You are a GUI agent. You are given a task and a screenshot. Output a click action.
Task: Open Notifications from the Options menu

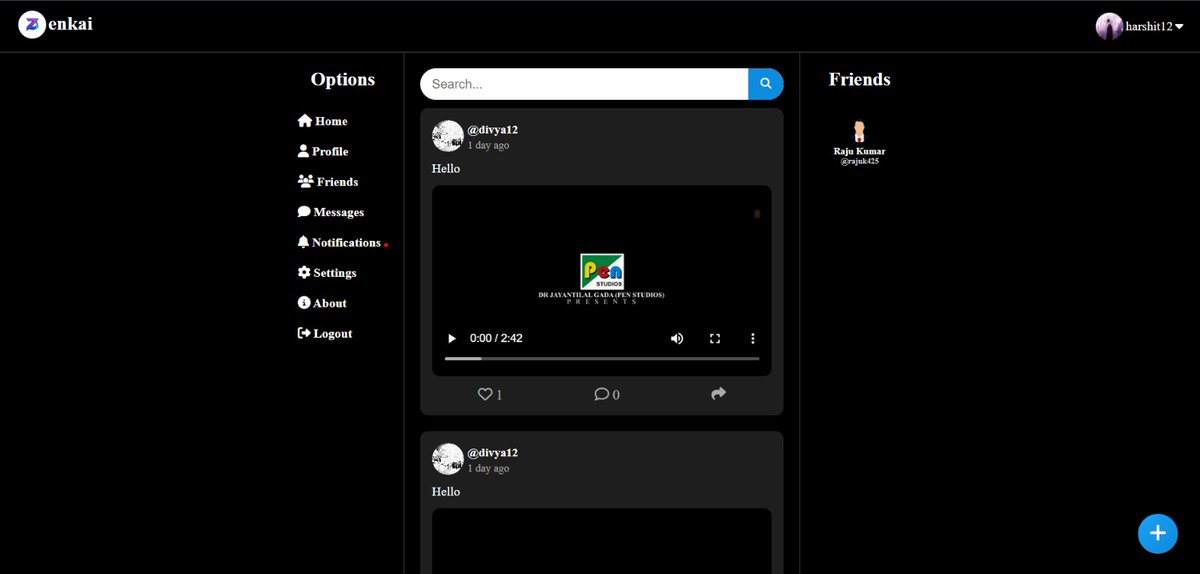click(x=339, y=242)
